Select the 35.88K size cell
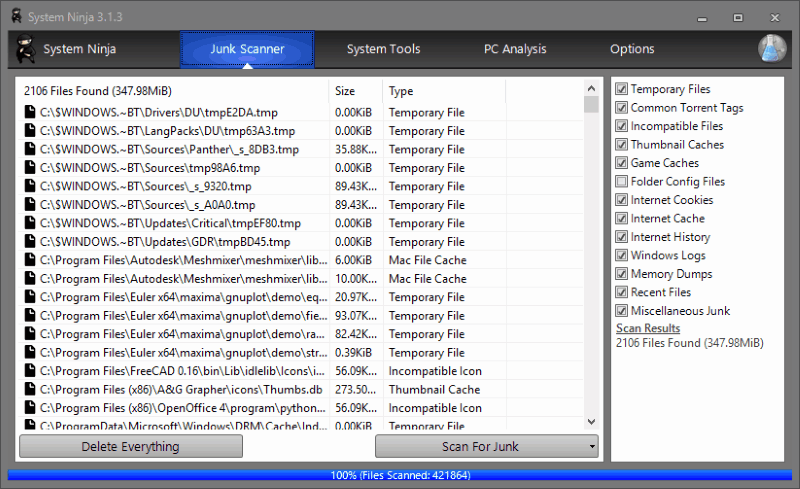 pos(356,149)
